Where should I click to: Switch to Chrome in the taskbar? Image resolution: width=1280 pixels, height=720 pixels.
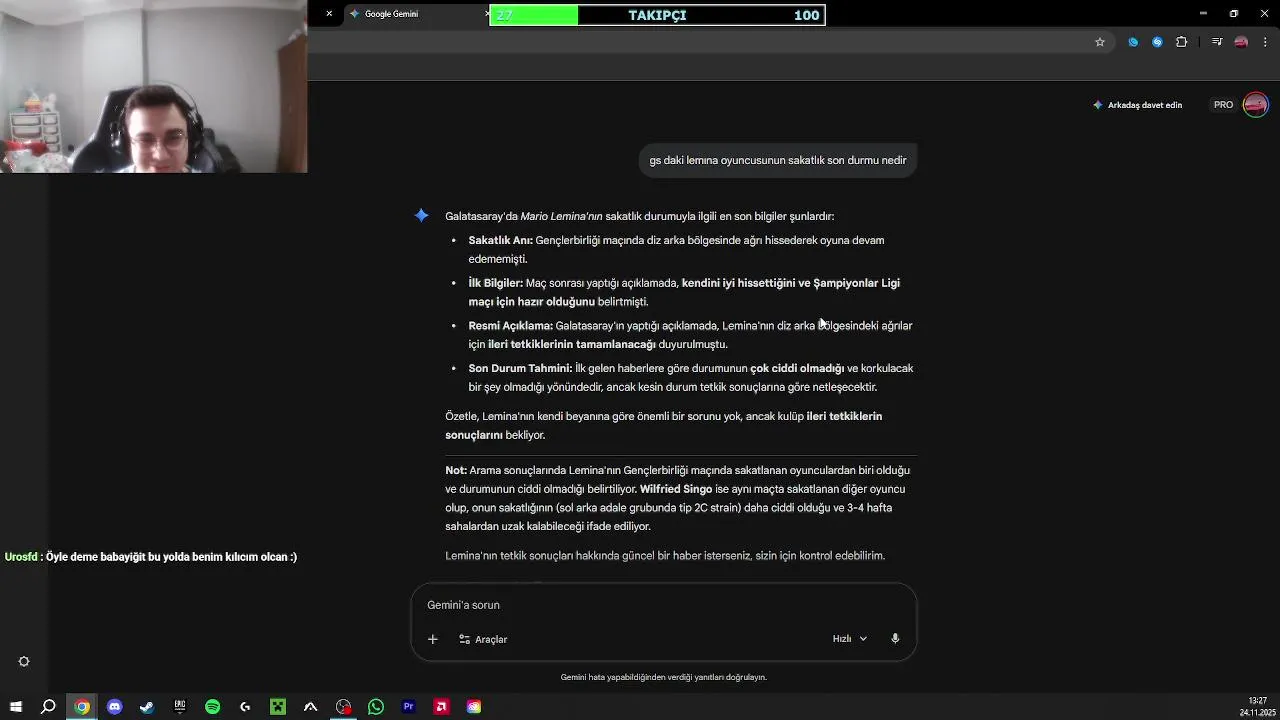82,707
